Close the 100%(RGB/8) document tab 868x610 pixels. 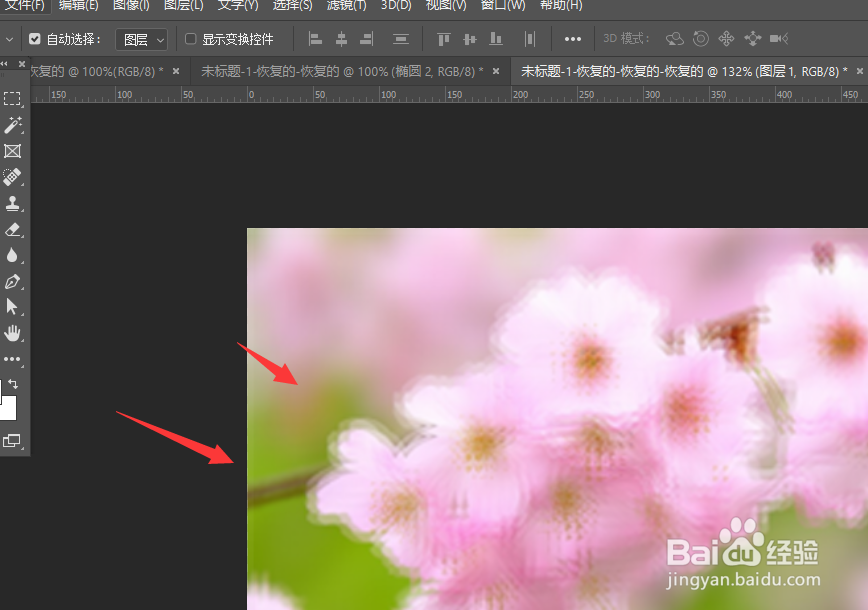pos(176,71)
